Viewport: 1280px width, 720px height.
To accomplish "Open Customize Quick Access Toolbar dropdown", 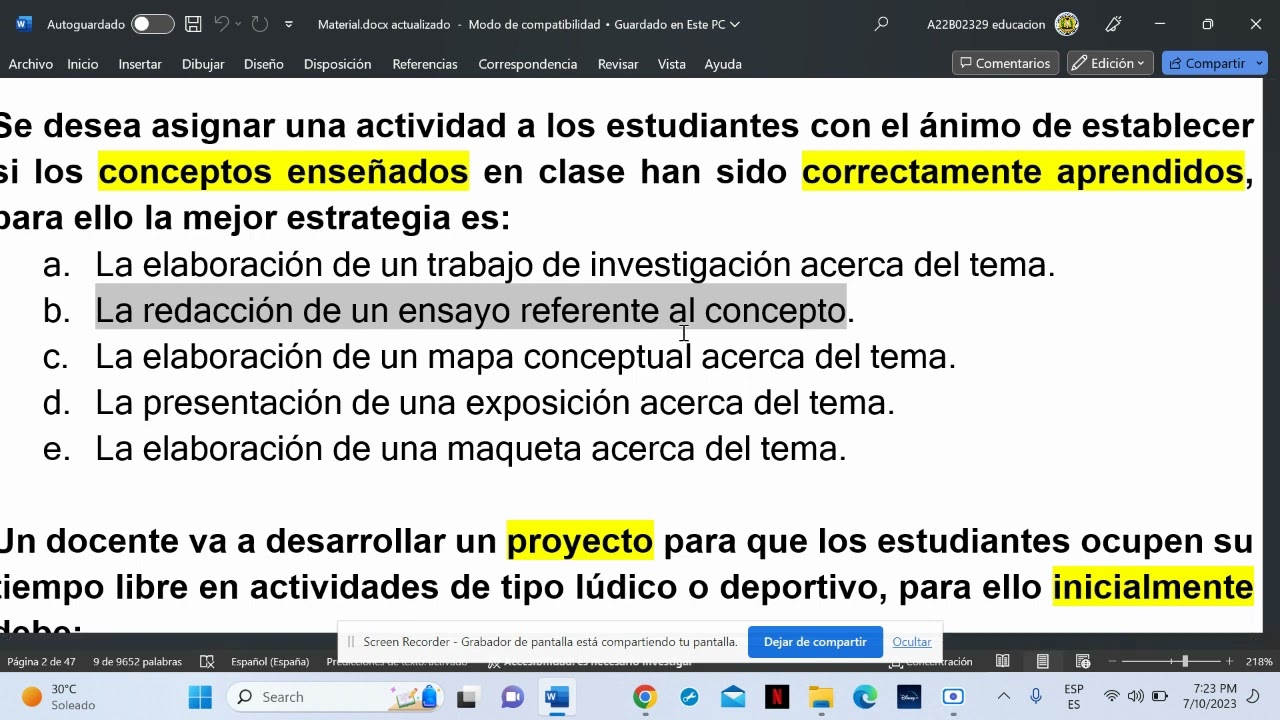I will pyautogui.click(x=289, y=24).
